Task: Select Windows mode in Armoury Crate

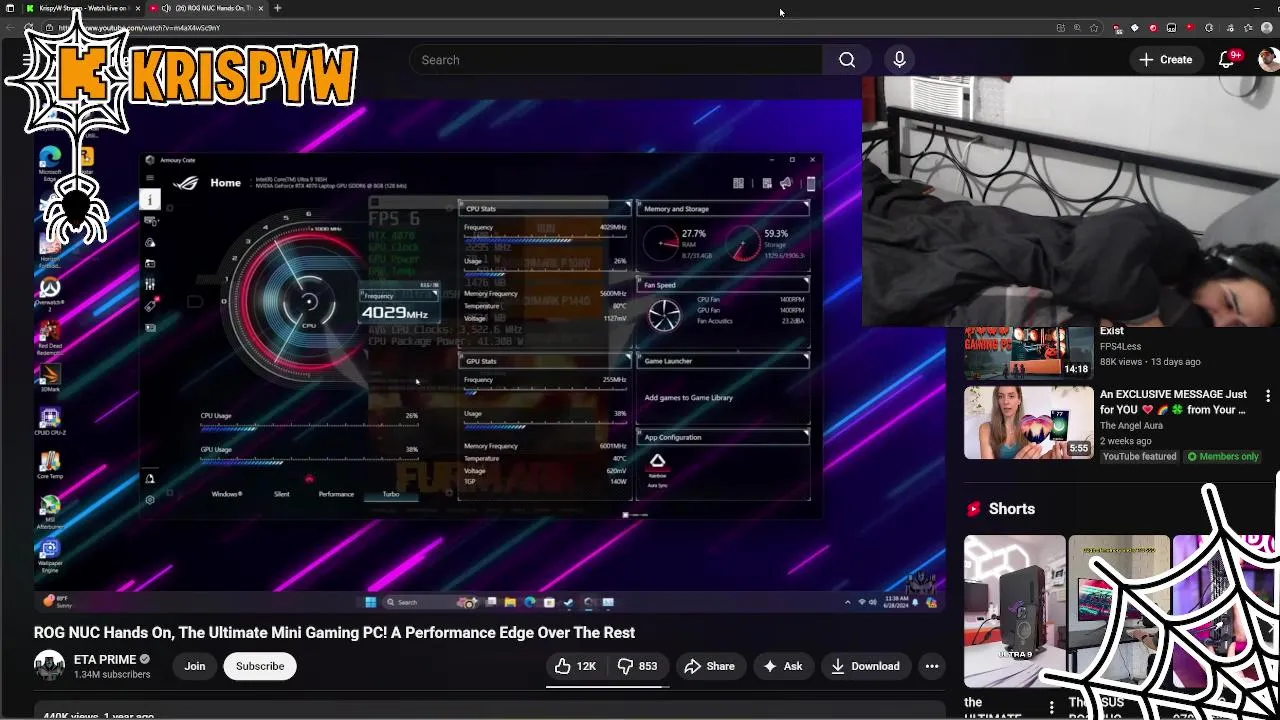Action: click(227, 494)
